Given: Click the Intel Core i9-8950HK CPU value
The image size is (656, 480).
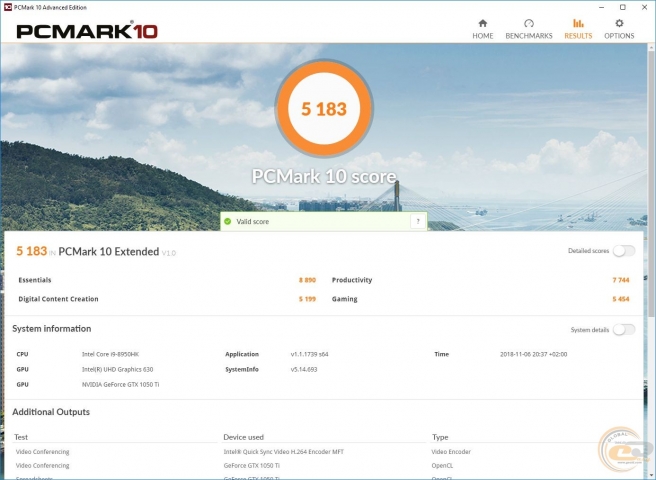Looking at the screenshot, I should [110, 354].
